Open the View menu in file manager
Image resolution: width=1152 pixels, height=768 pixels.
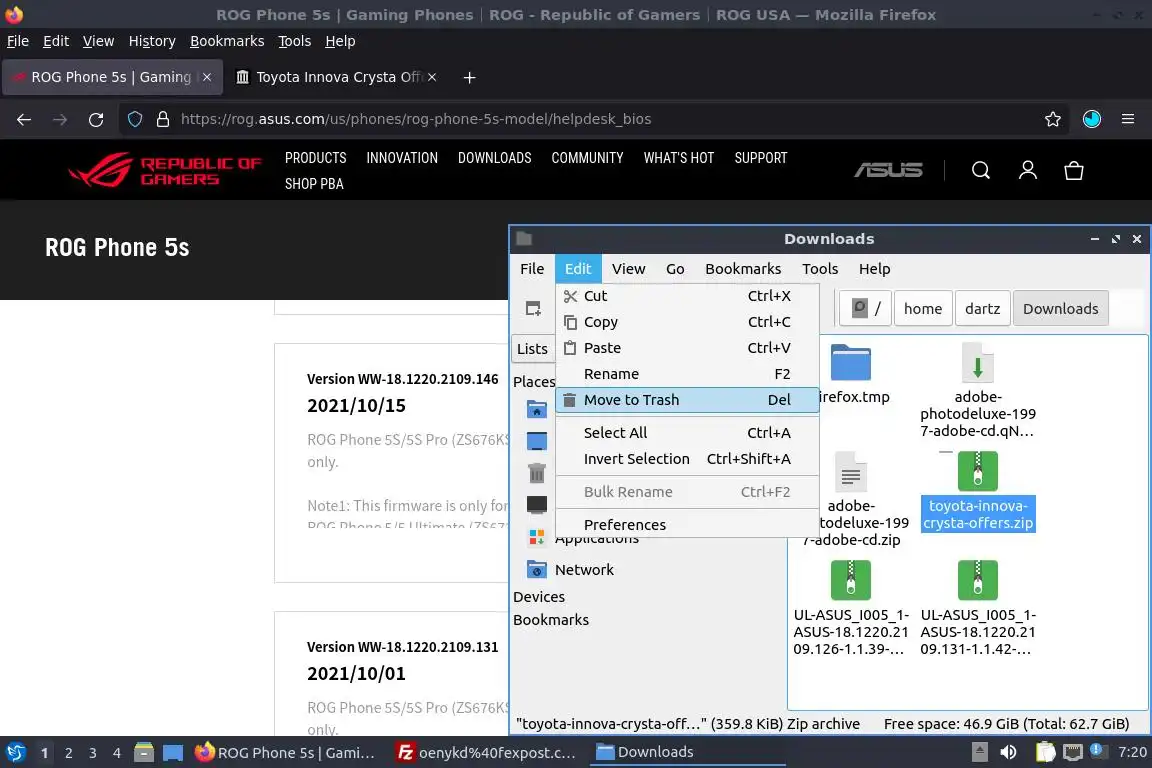tap(628, 269)
